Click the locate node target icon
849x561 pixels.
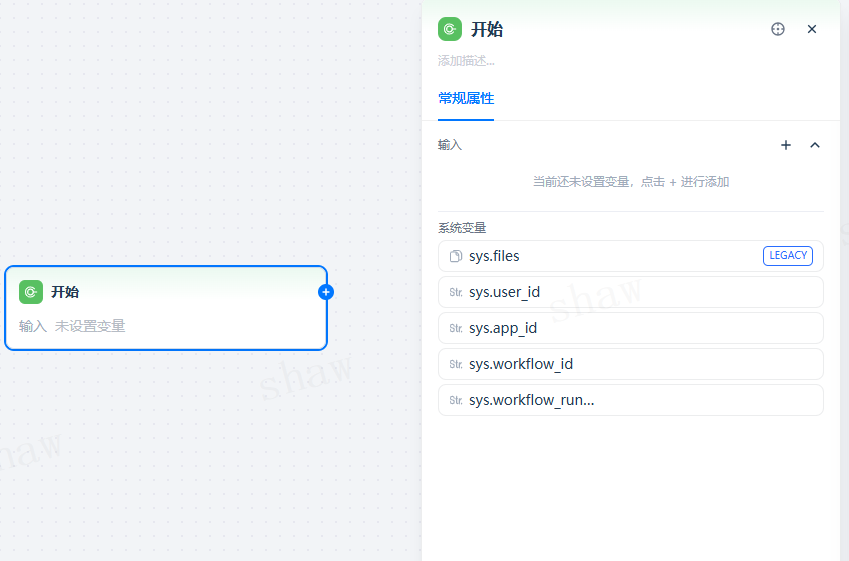click(778, 29)
